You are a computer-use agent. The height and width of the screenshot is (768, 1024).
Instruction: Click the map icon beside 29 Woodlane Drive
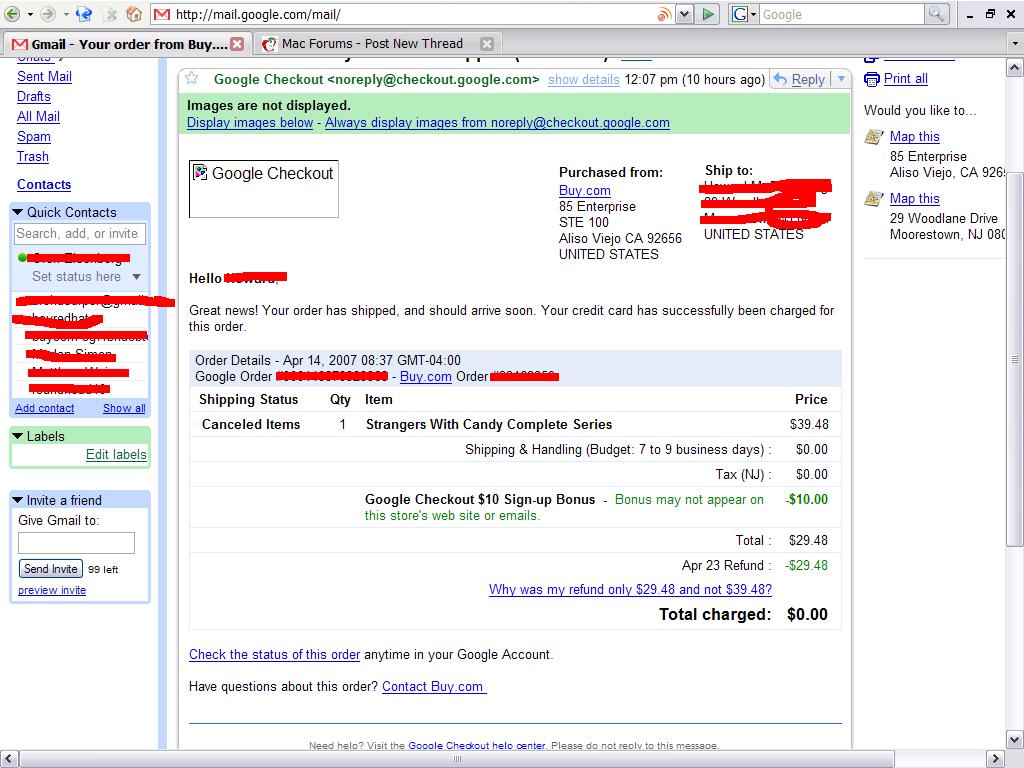[x=874, y=199]
